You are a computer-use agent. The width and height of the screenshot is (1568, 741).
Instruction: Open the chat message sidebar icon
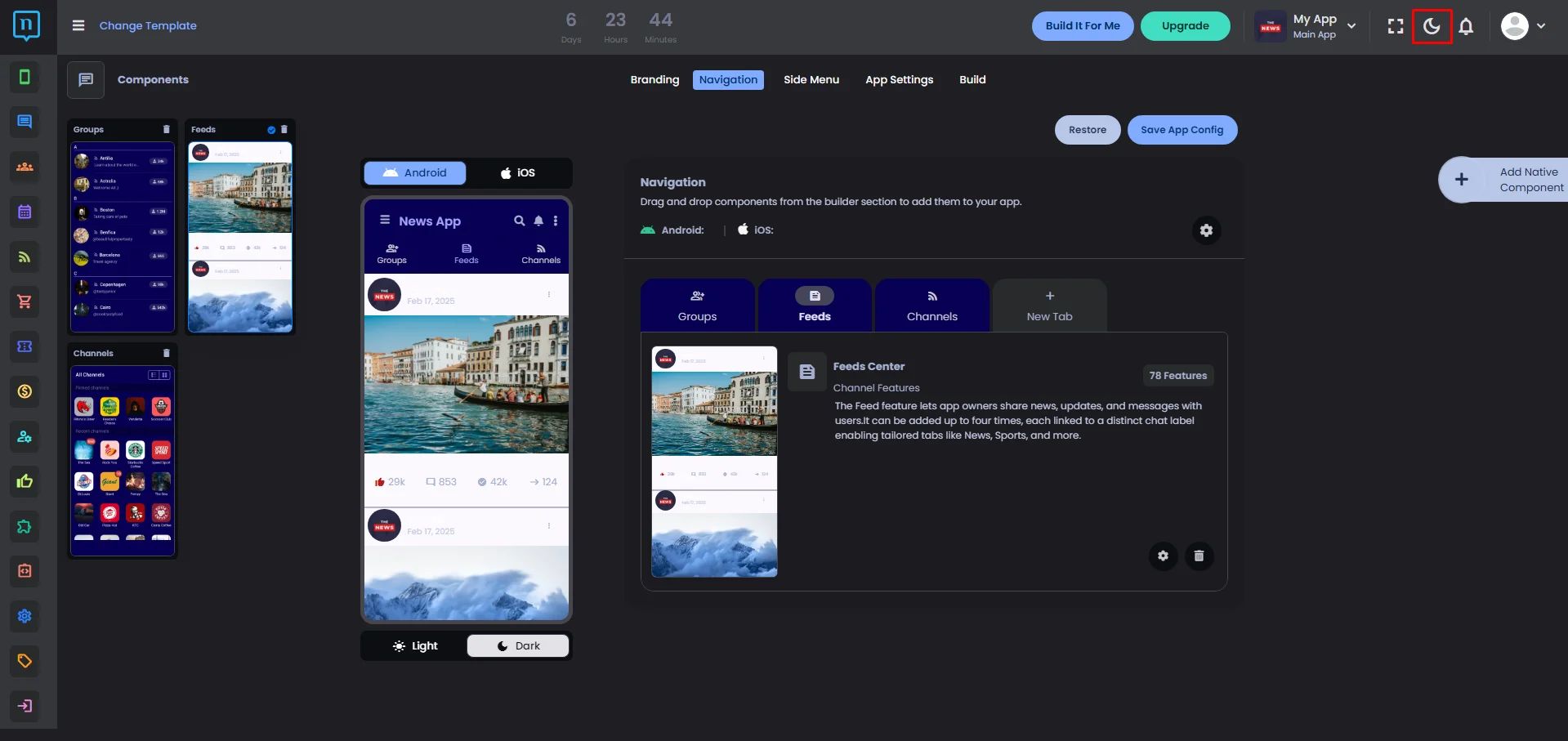click(x=25, y=122)
